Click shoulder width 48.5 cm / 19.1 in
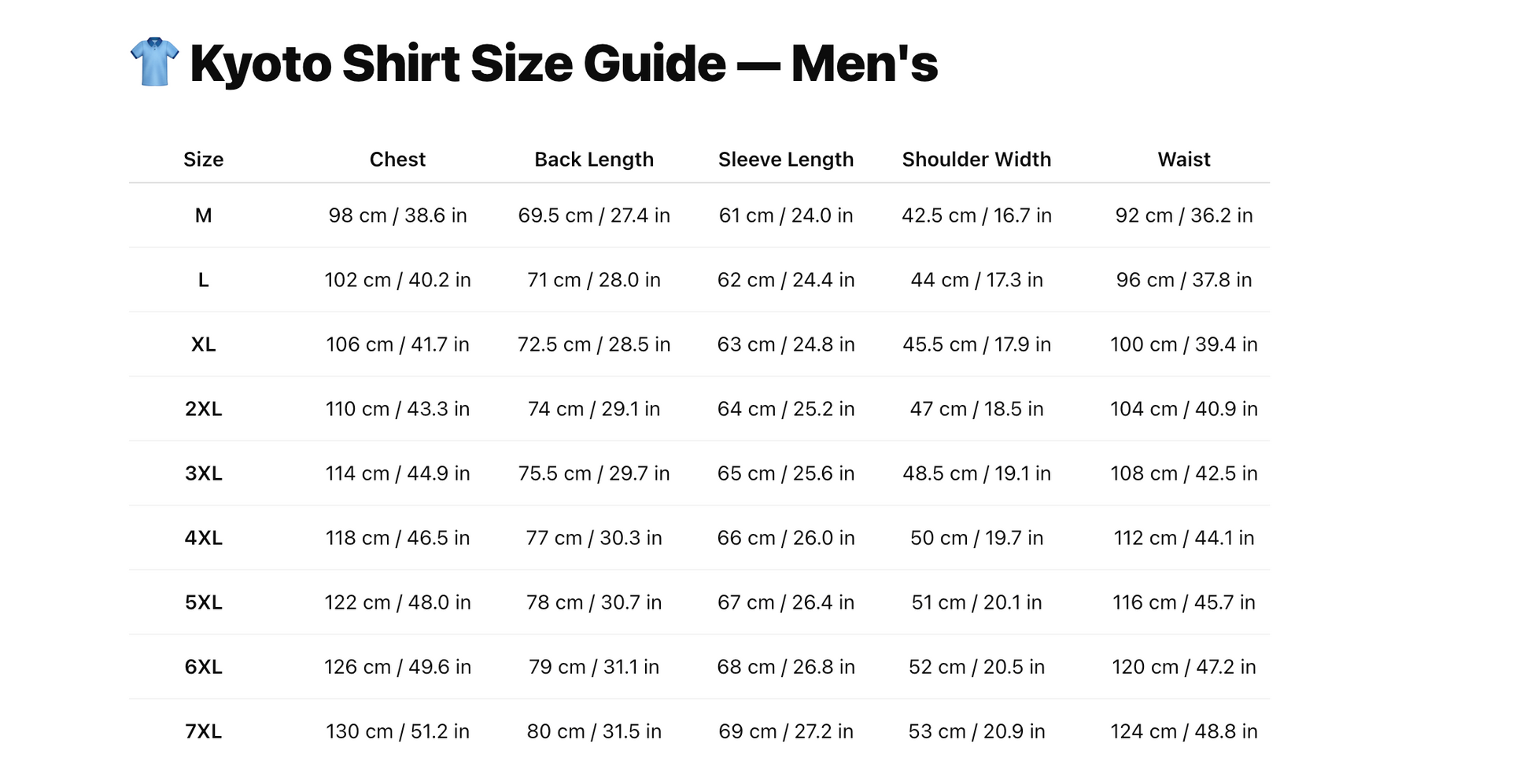 click(976, 473)
